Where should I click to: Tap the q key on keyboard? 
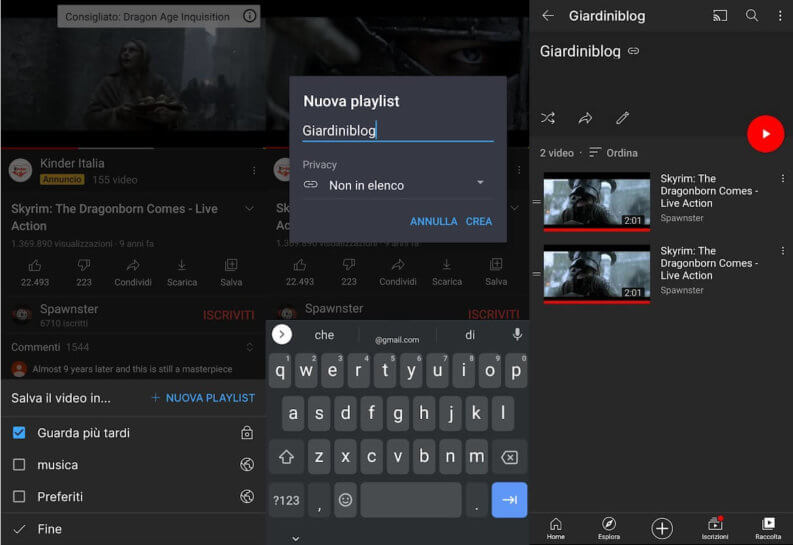tap(280, 371)
